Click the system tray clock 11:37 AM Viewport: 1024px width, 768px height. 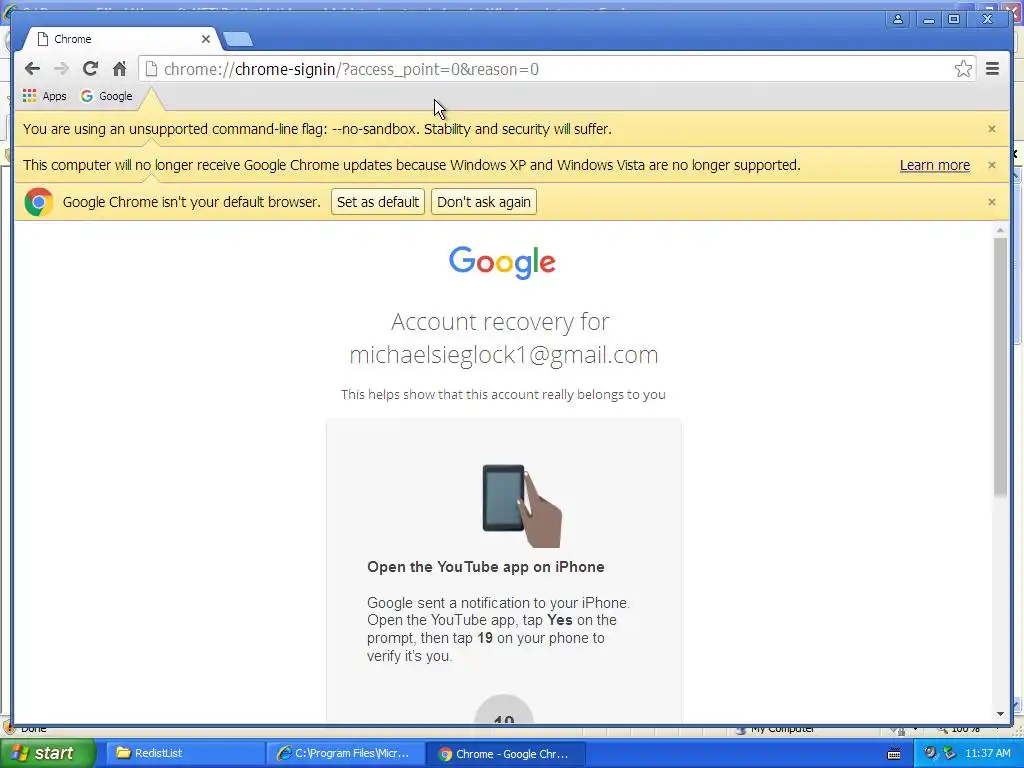click(987, 753)
